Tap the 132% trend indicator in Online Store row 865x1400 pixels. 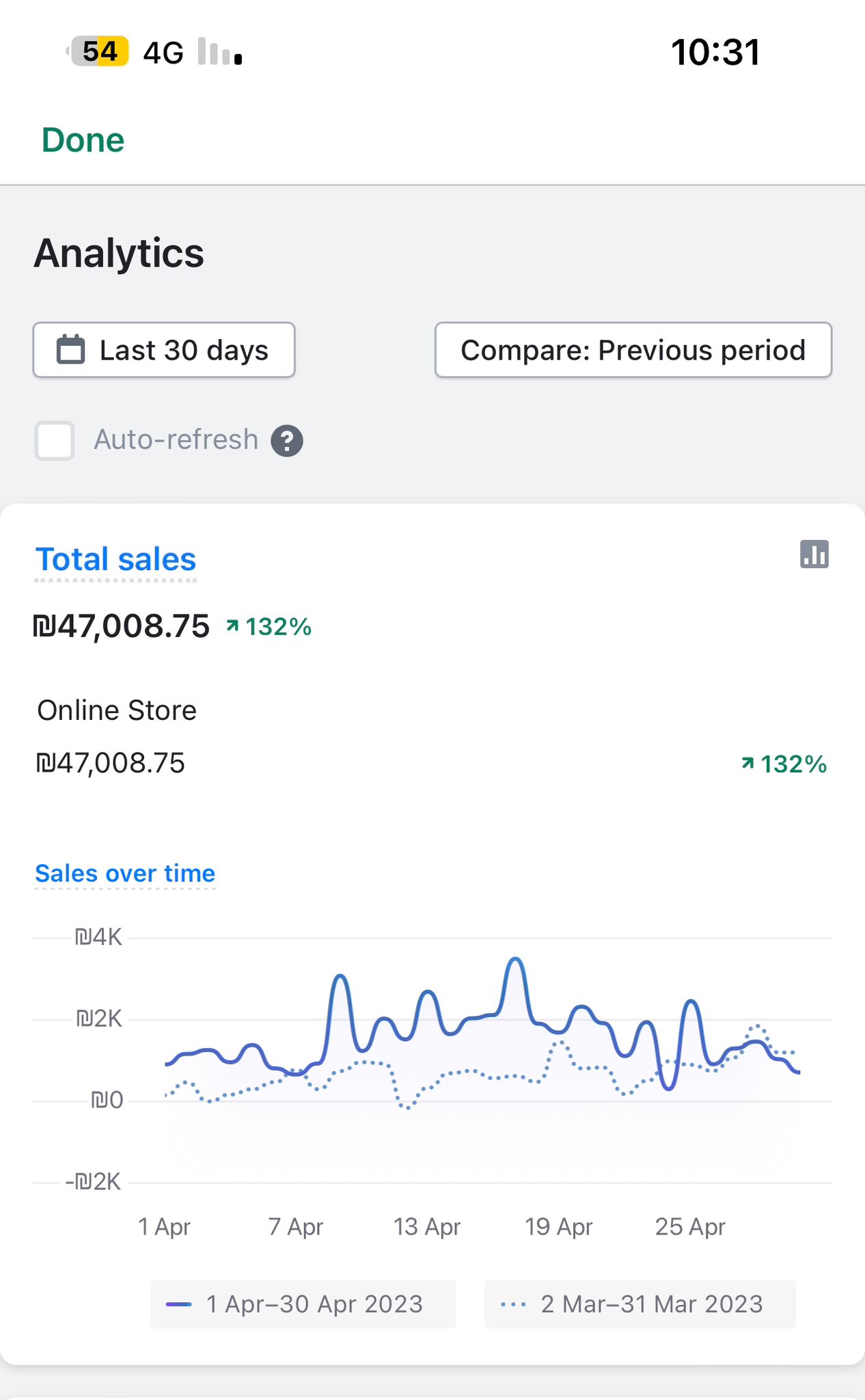click(x=784, y=764)
